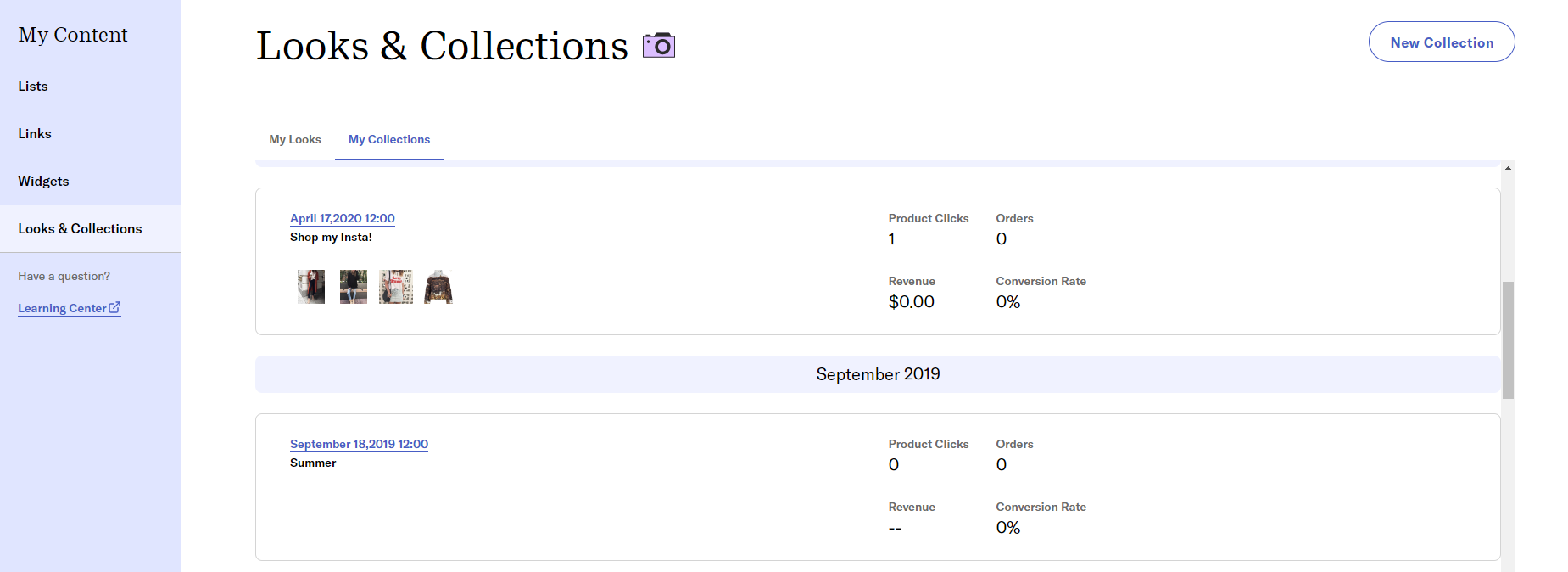The image size is (1568, 572).
Task: Go to Lists in the sidebar
Action: [33, 86]
